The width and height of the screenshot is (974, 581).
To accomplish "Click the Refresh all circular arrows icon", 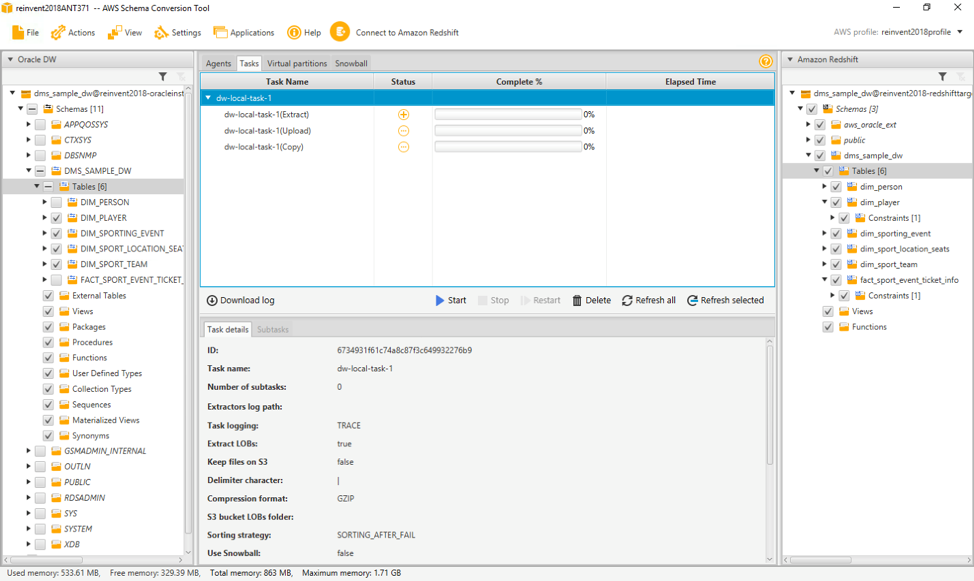I will [x=627, y=300].
